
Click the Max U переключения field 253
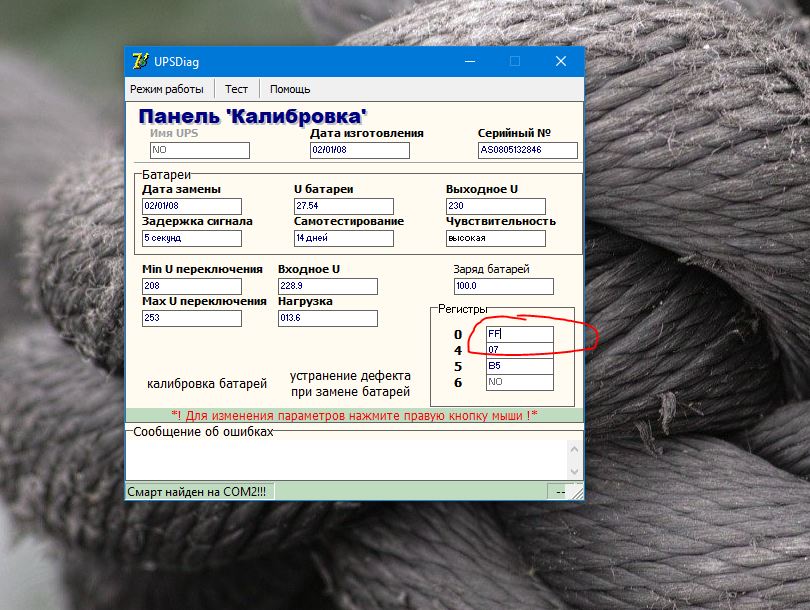(192, 318)
